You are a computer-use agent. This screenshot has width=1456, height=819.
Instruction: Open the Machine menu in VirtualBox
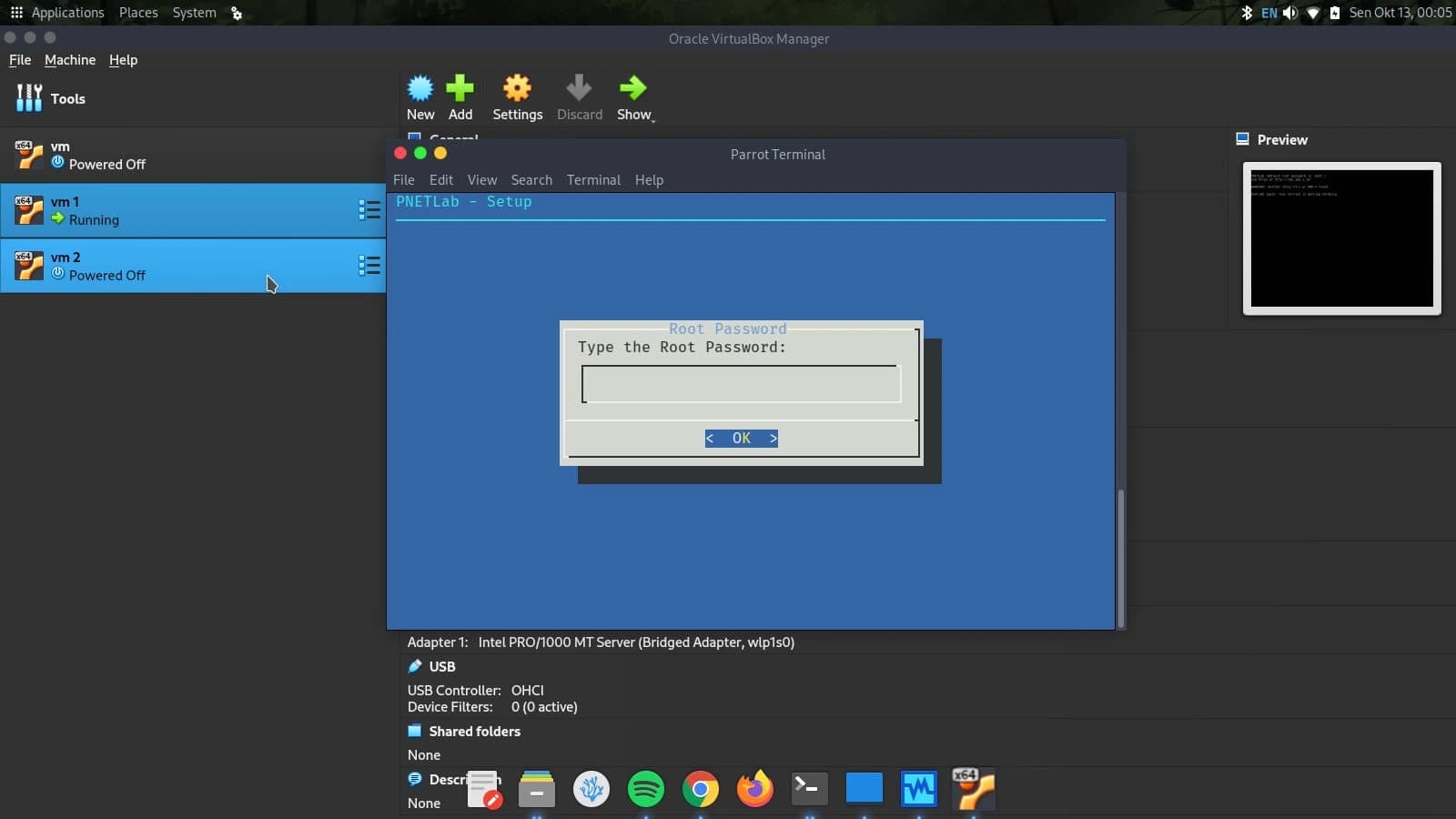[x=70, y=60]
